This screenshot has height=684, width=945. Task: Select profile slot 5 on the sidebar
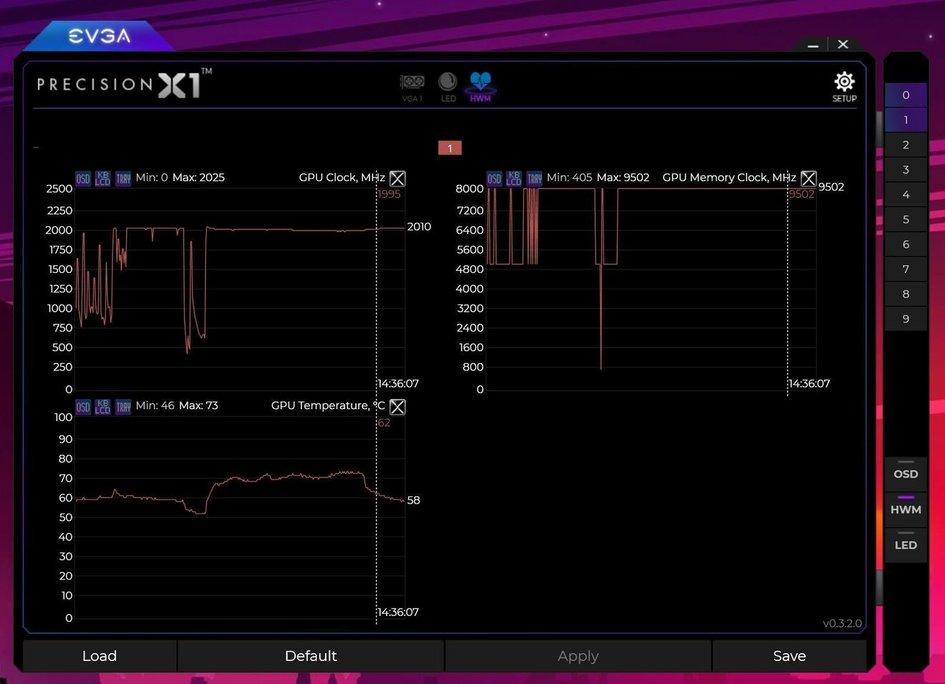(x=905, y=219)
